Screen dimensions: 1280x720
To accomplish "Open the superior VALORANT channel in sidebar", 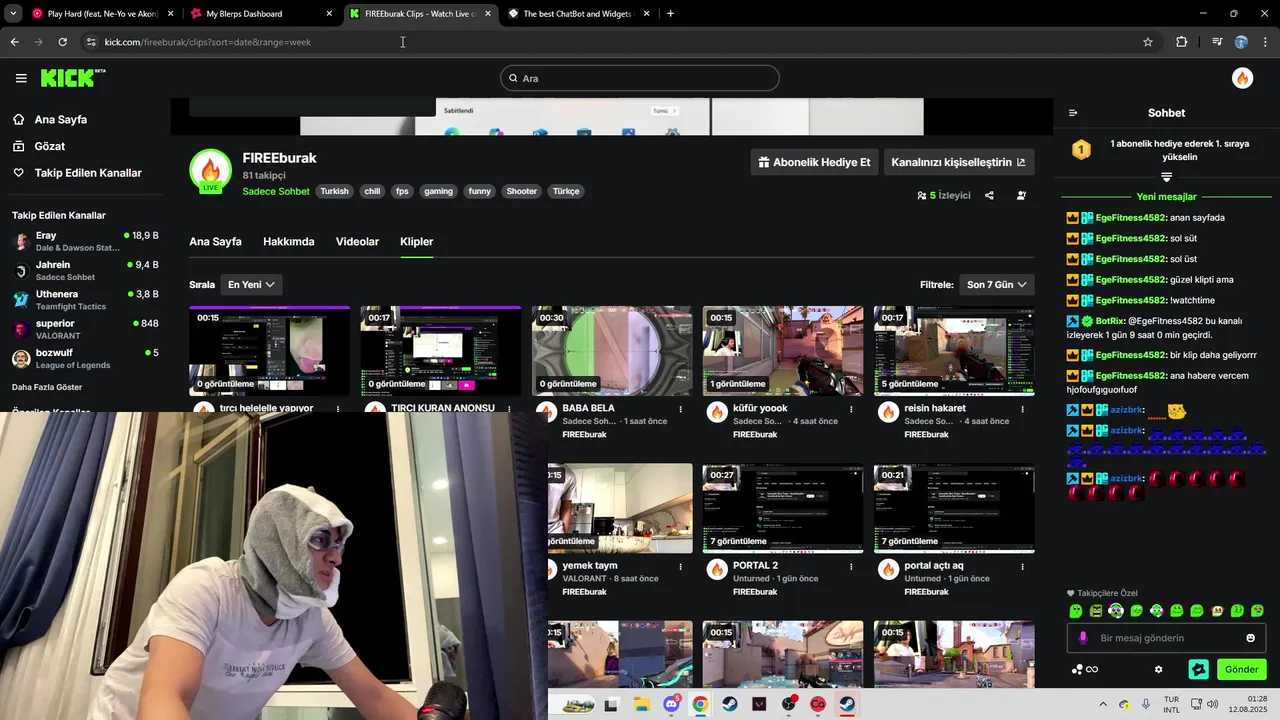I will tap(85, 329).
